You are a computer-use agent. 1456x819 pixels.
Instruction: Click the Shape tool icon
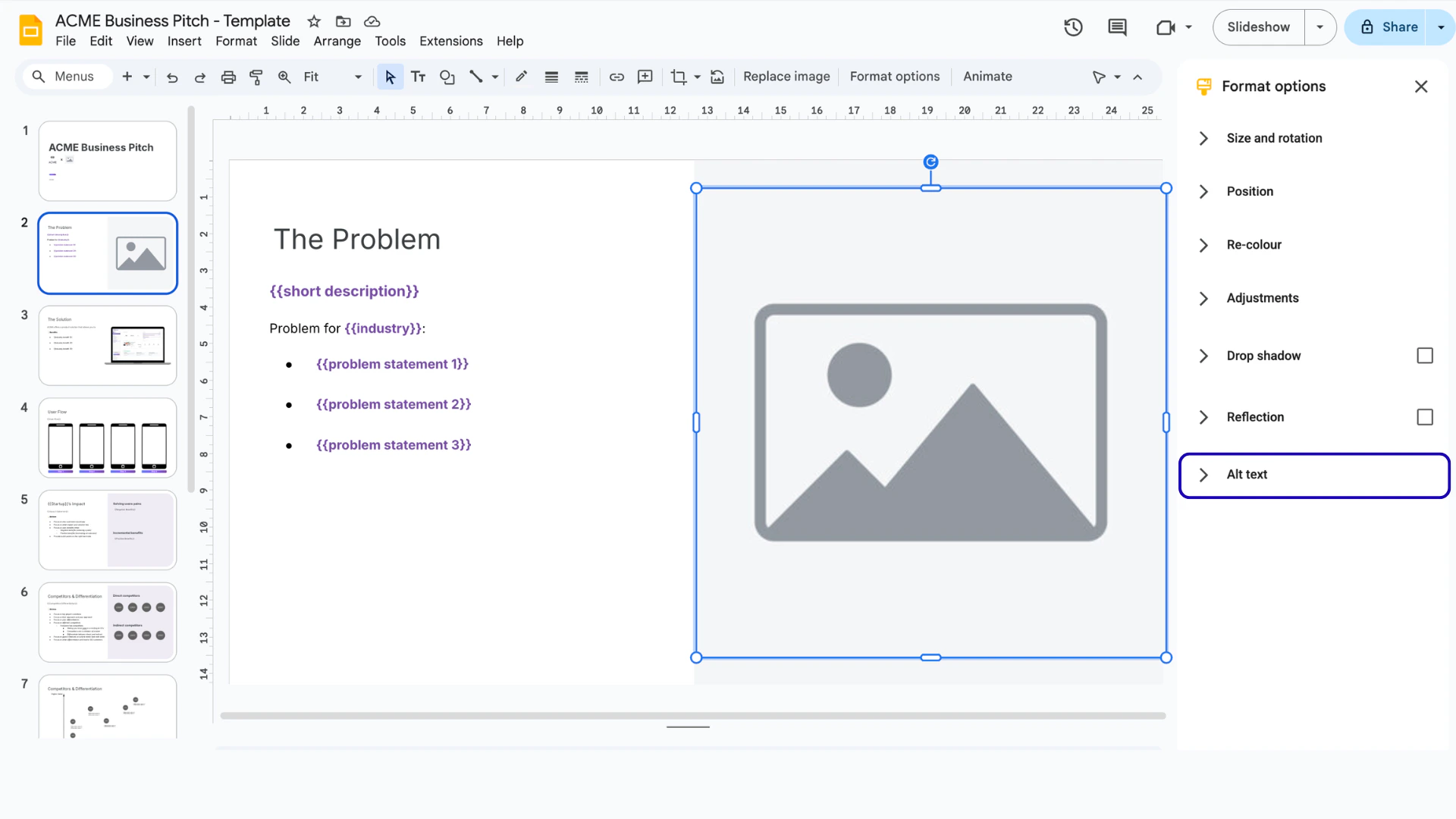(447, 77)
